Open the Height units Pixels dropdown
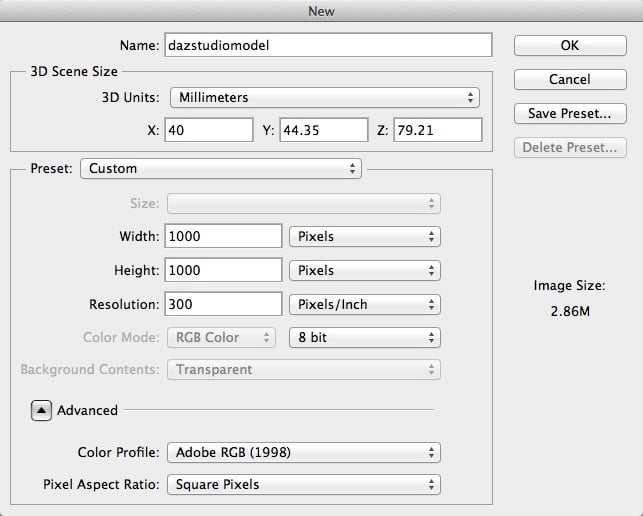This screenshot has width=643, height=516. pos(364,271)
